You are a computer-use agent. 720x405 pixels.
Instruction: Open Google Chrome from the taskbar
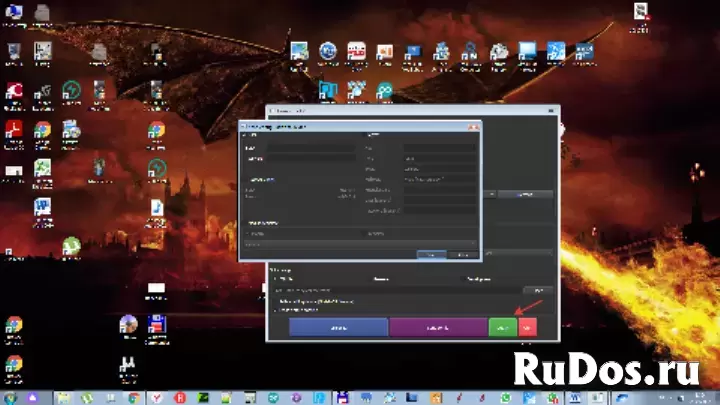pos(134,398)
